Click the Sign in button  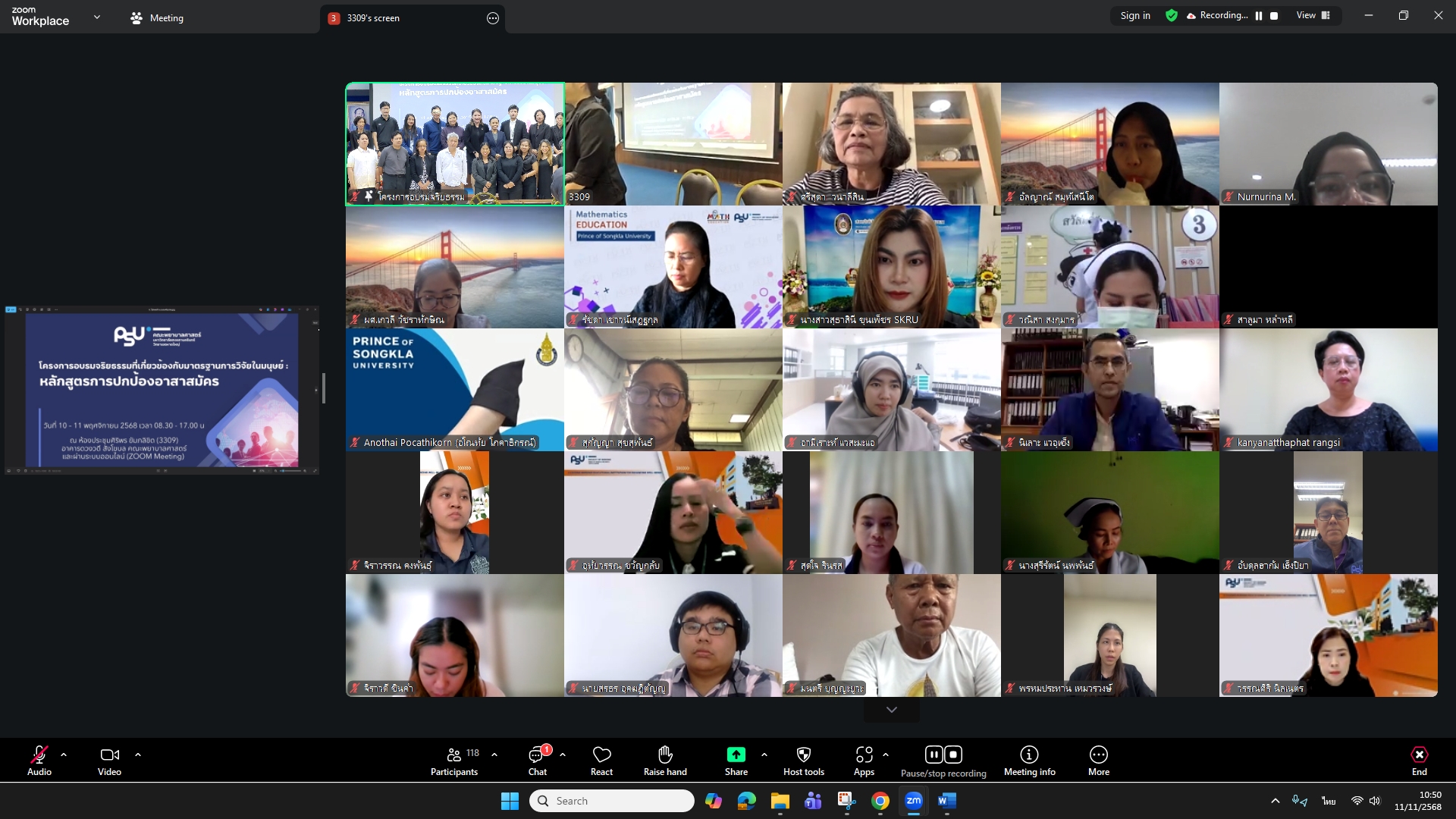tap(1134, 16)
